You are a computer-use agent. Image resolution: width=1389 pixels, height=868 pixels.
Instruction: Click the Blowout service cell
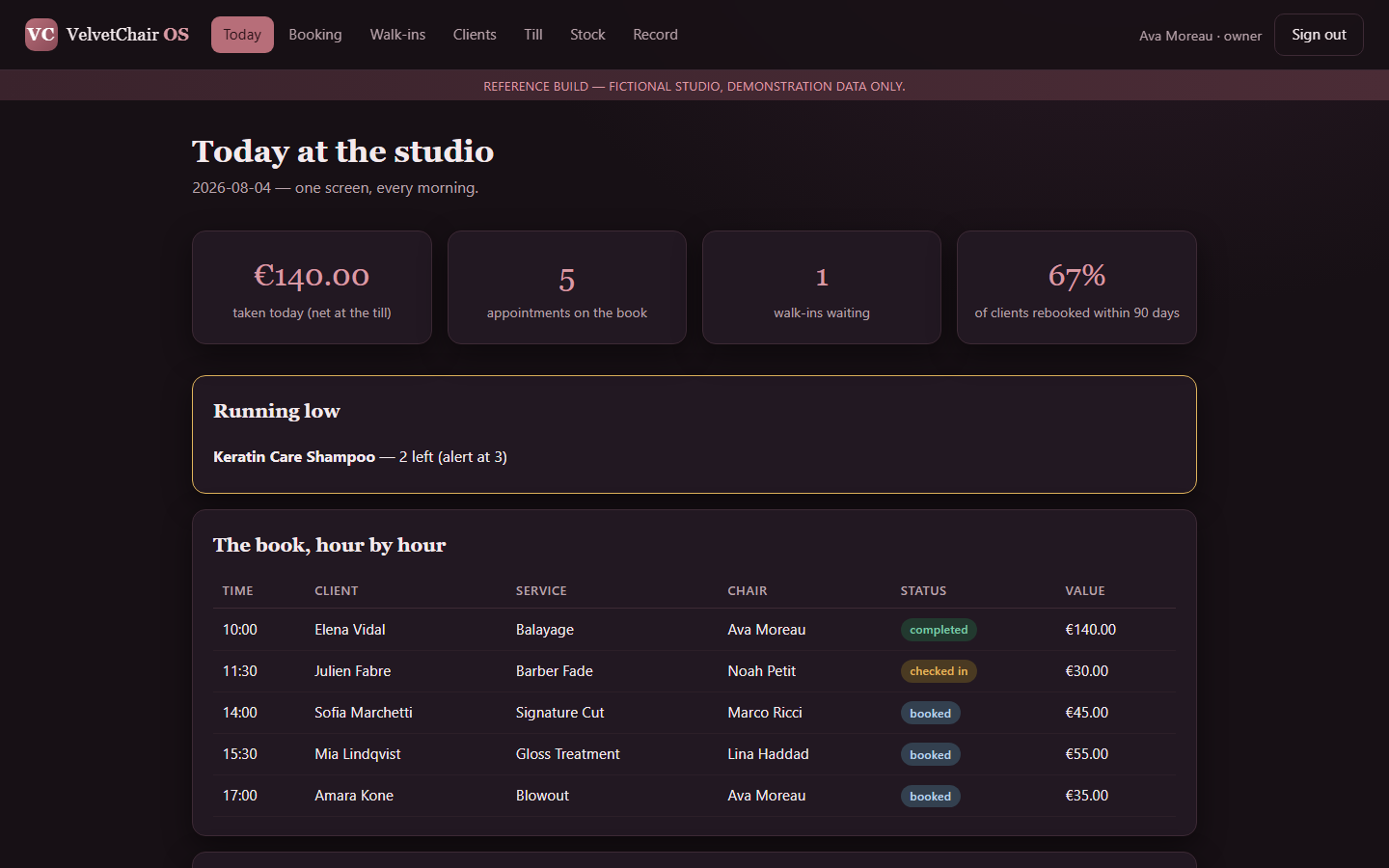543,796
